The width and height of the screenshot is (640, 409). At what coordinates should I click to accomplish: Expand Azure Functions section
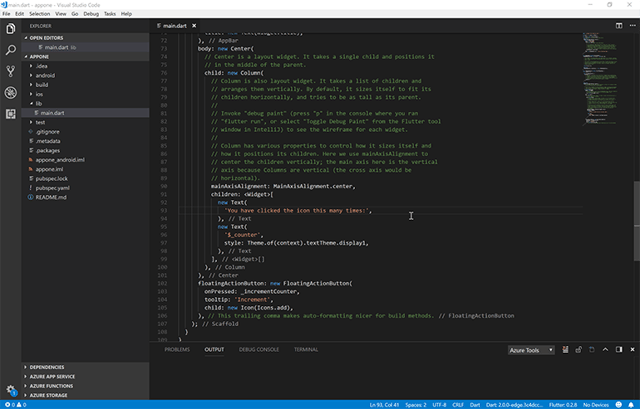pyautogui.click(x=85, y=386)
